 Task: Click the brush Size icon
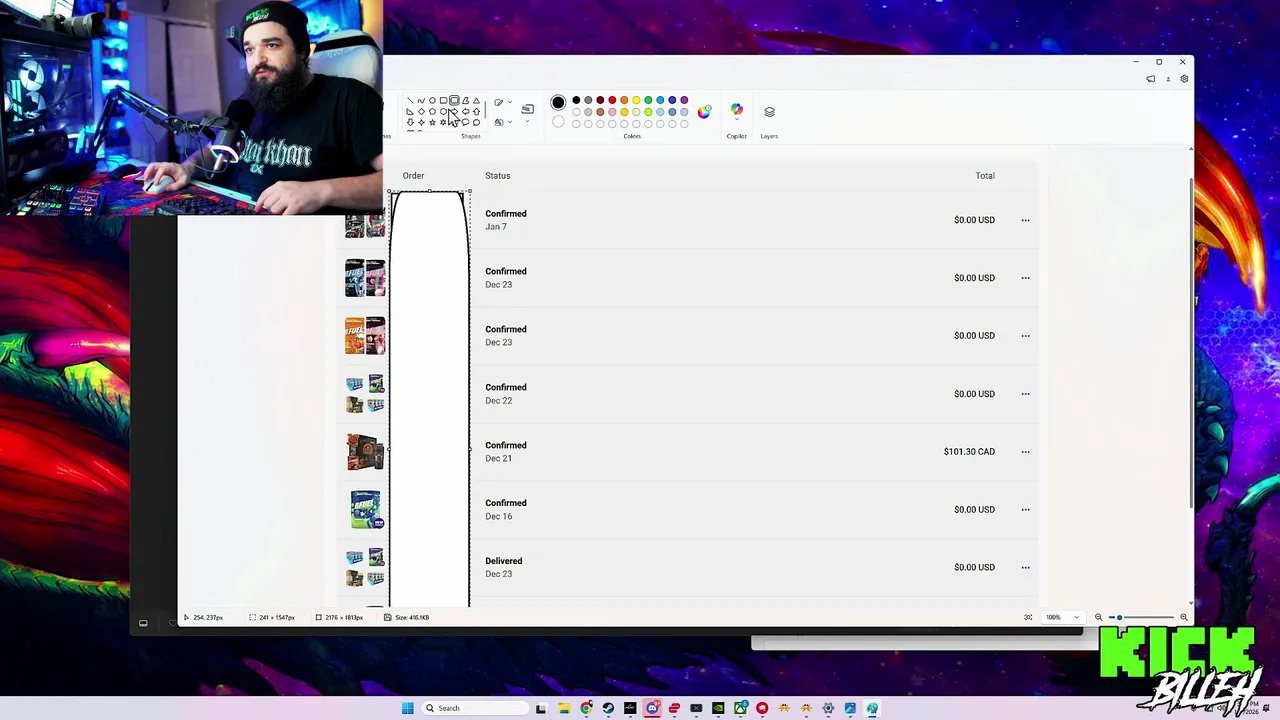pyautogui.click(x=527, y=108)
